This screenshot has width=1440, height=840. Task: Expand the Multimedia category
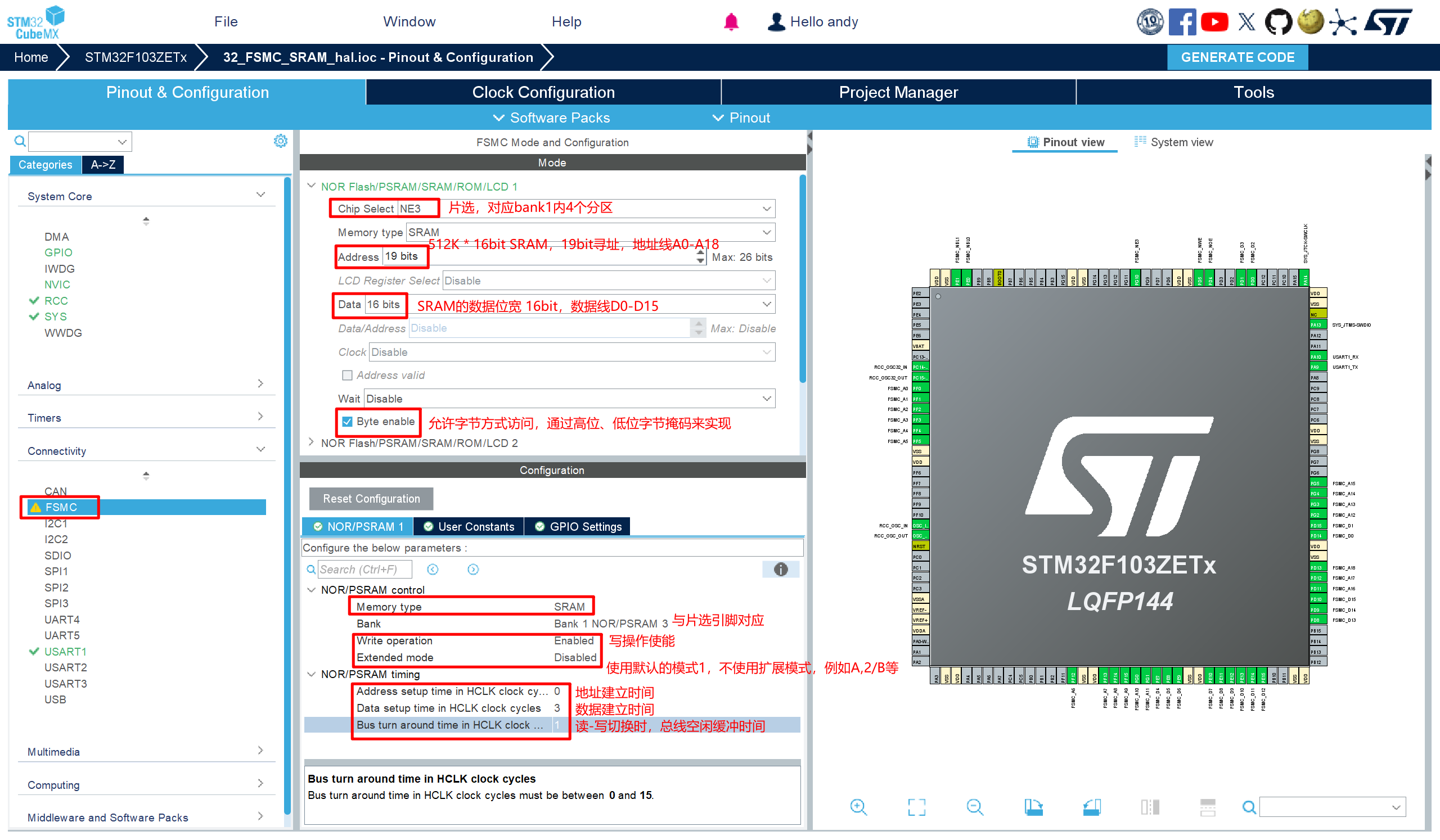click(x=260, y=751)
